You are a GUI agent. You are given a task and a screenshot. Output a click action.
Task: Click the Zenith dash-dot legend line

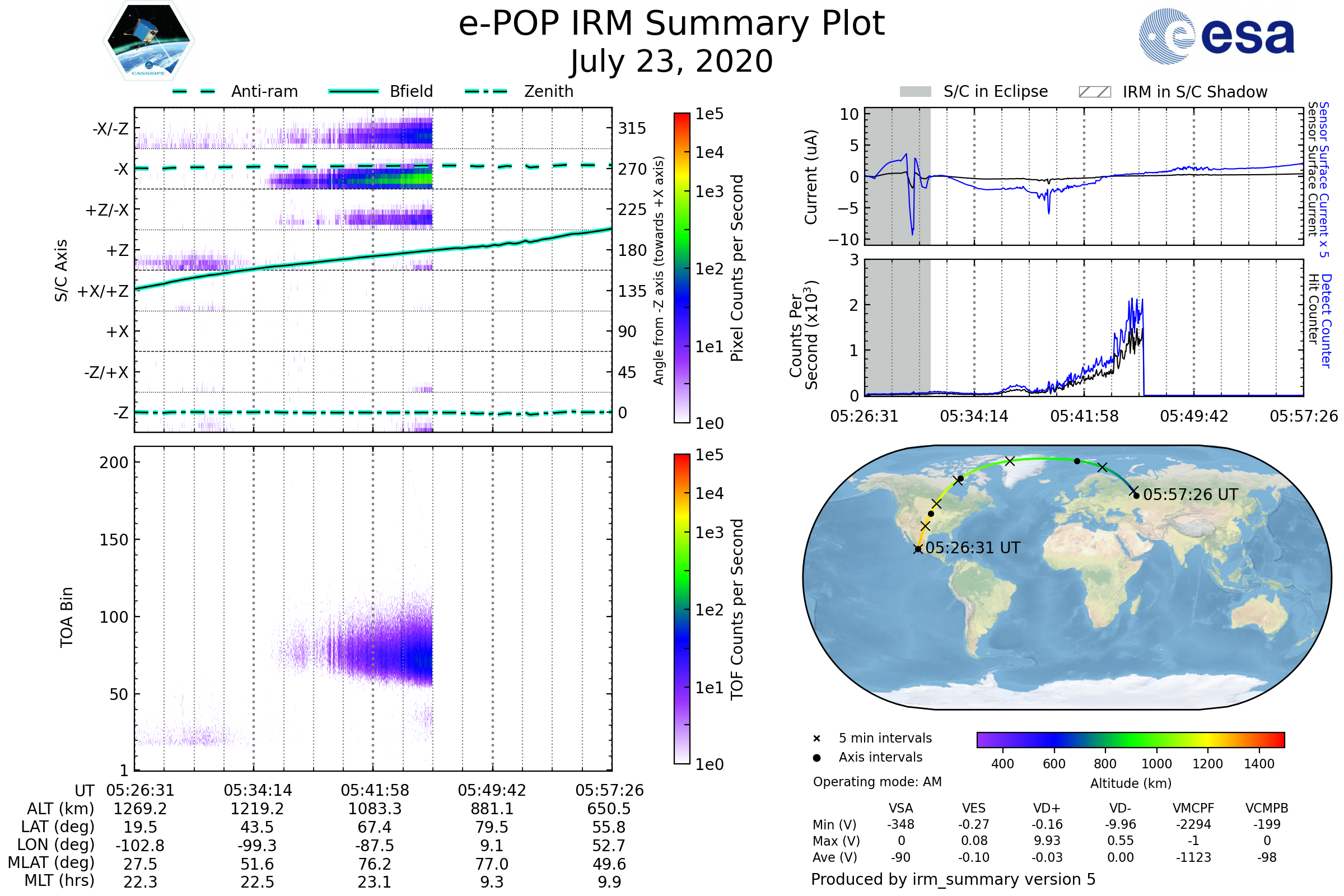pyautogui.click(x=486, y=91)
